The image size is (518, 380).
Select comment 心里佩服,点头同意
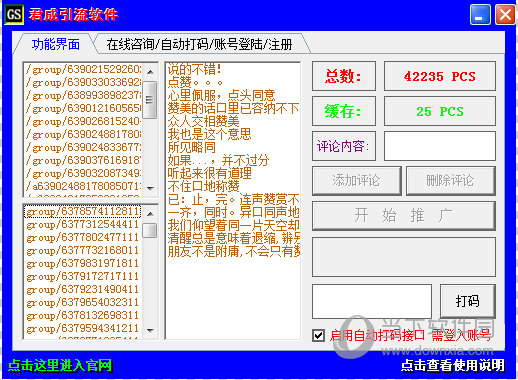233,95
